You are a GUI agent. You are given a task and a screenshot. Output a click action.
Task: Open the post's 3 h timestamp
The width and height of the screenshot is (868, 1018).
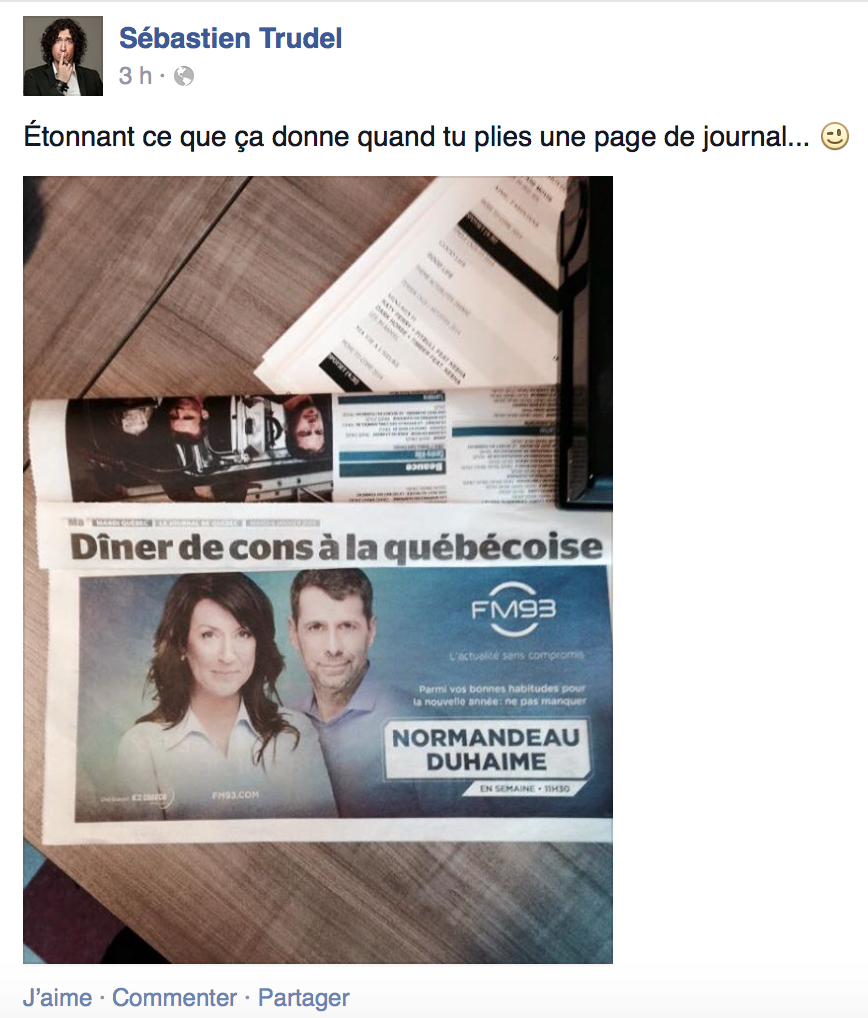coord(136,76)
